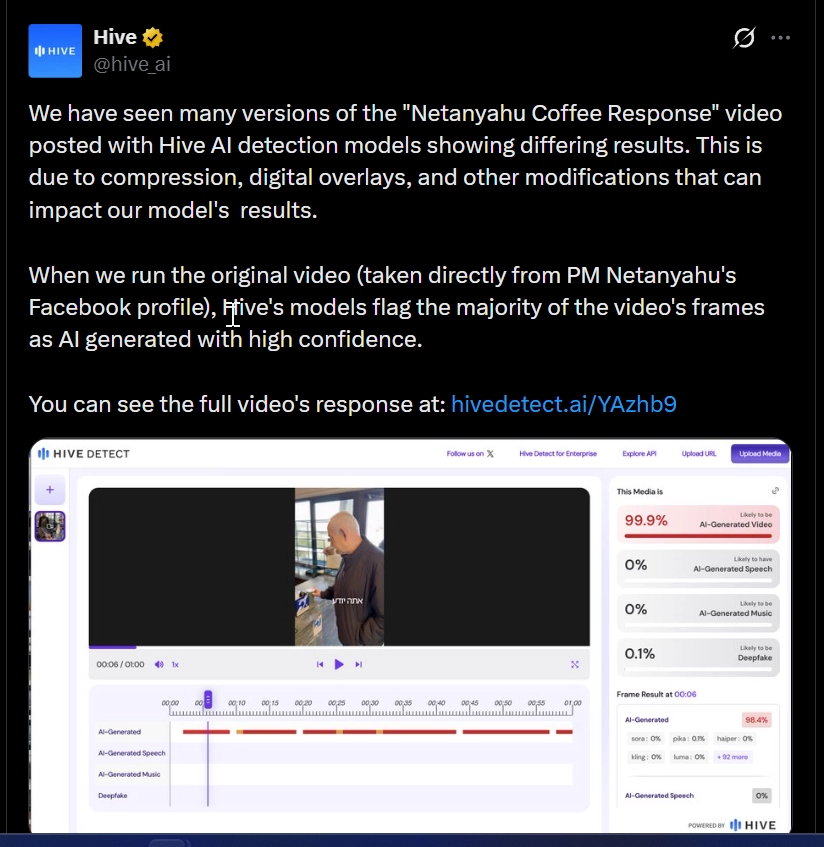
Task: Toggle fullscreen video icon
Action: 575,664
